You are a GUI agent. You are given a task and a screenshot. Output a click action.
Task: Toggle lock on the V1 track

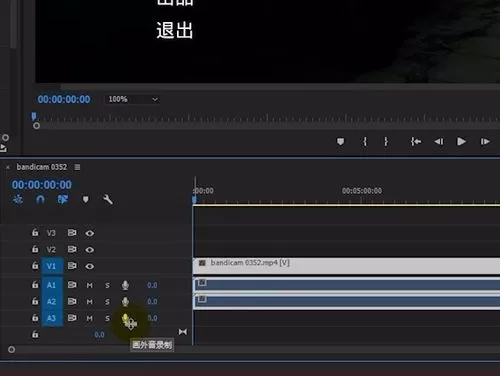point(35,266)
